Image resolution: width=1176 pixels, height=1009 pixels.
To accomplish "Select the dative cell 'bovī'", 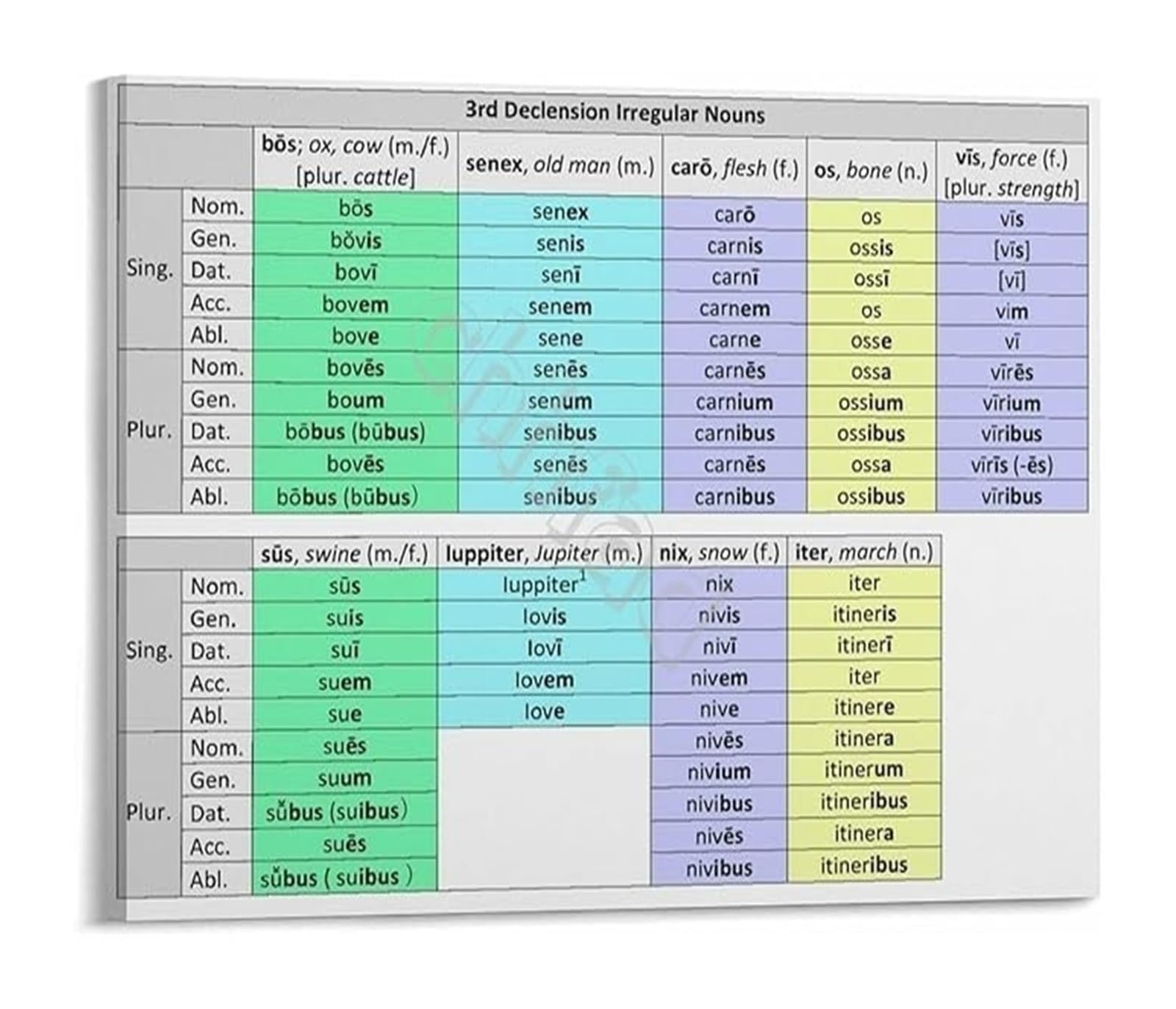I will point(355,272).
